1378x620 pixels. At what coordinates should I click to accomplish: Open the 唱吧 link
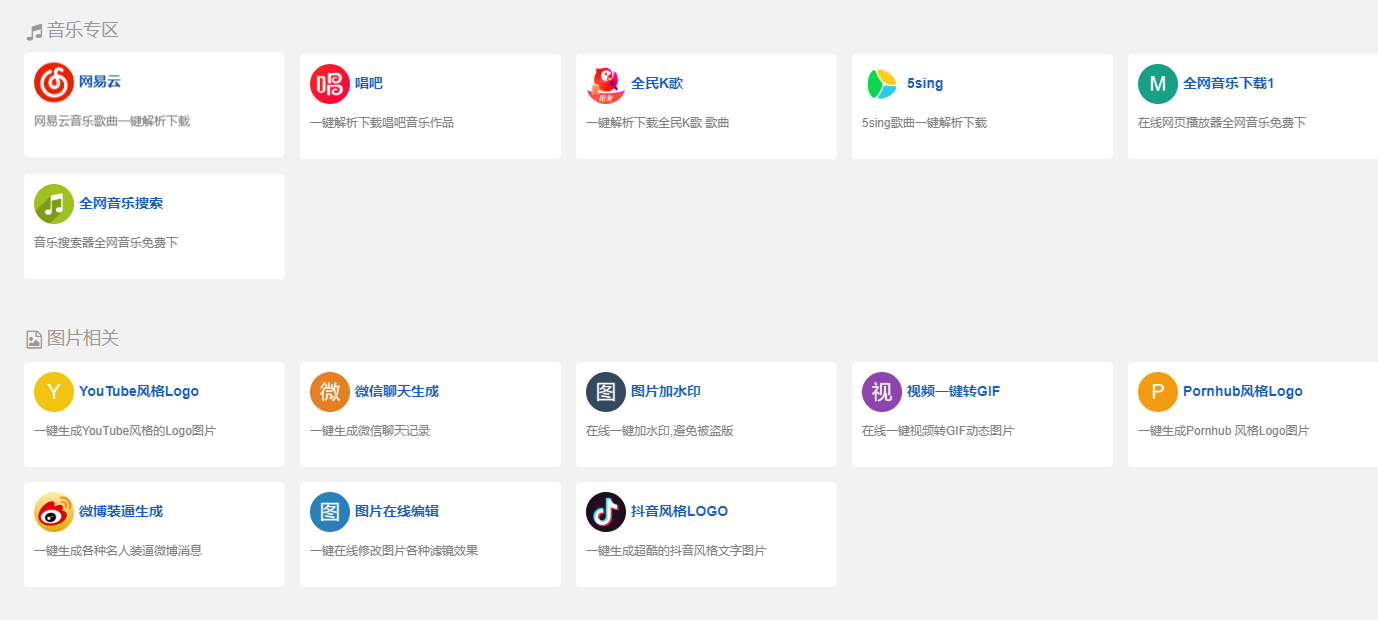pos(369,84)
